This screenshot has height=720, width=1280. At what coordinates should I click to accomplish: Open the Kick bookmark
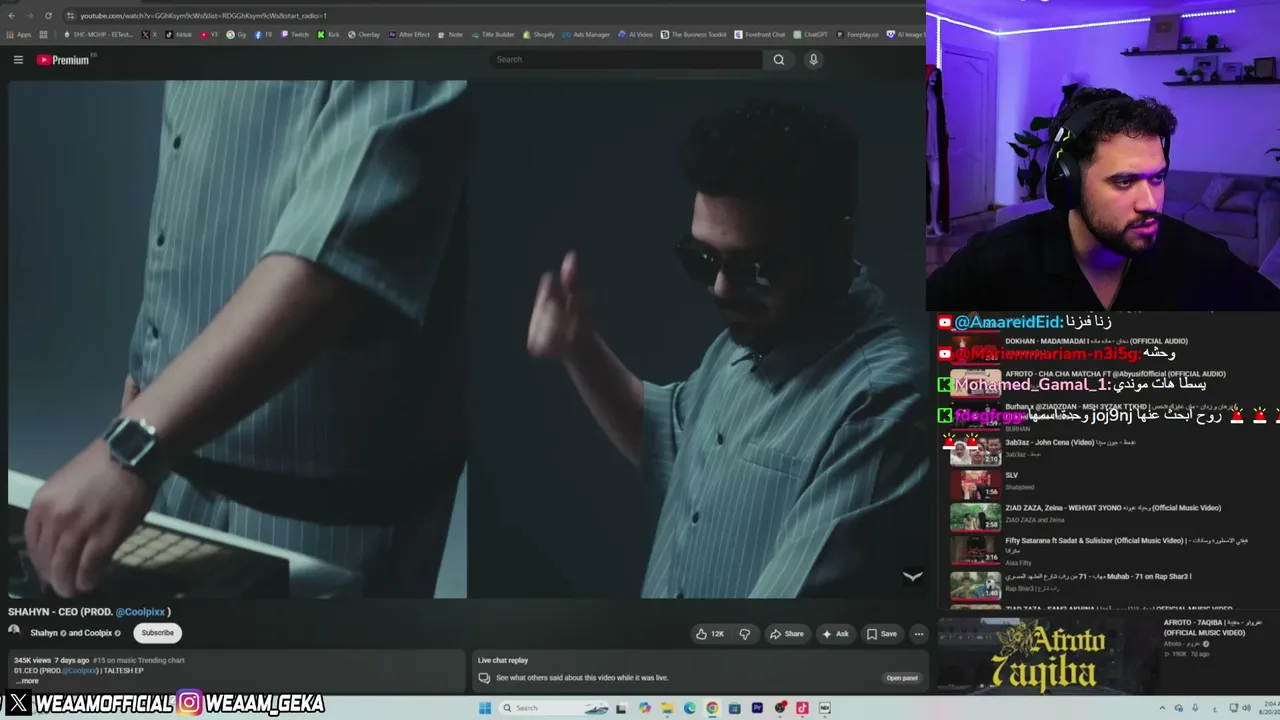pos(329,35)
